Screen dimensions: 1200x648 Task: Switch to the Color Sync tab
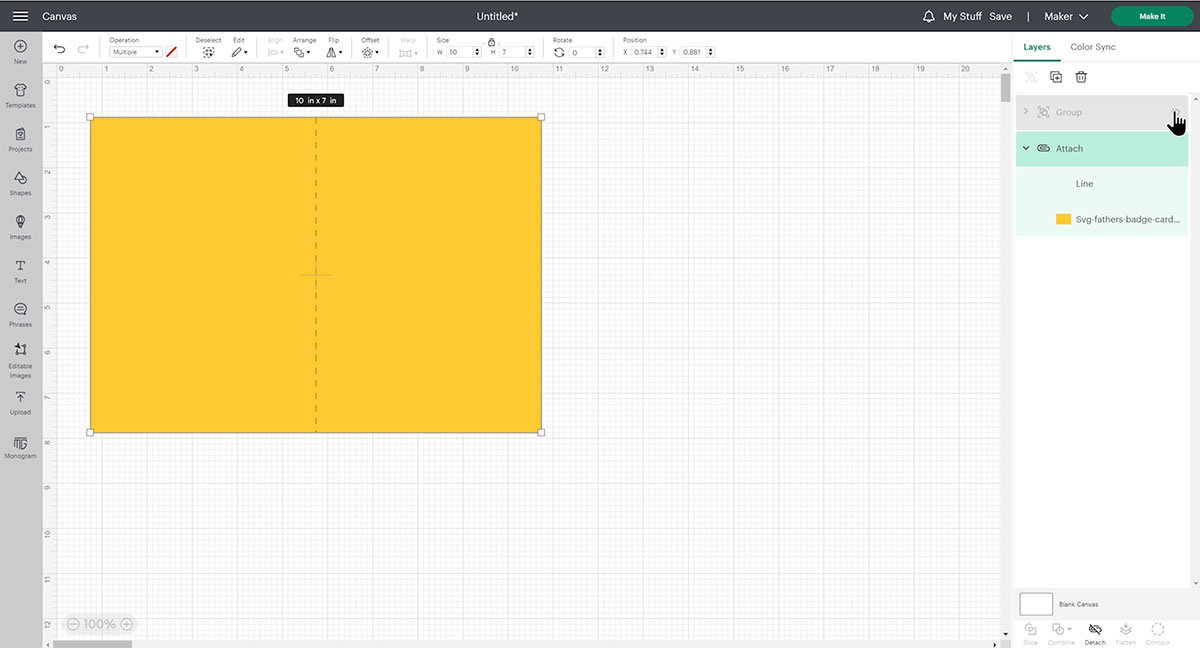(x=1092, y=47)
